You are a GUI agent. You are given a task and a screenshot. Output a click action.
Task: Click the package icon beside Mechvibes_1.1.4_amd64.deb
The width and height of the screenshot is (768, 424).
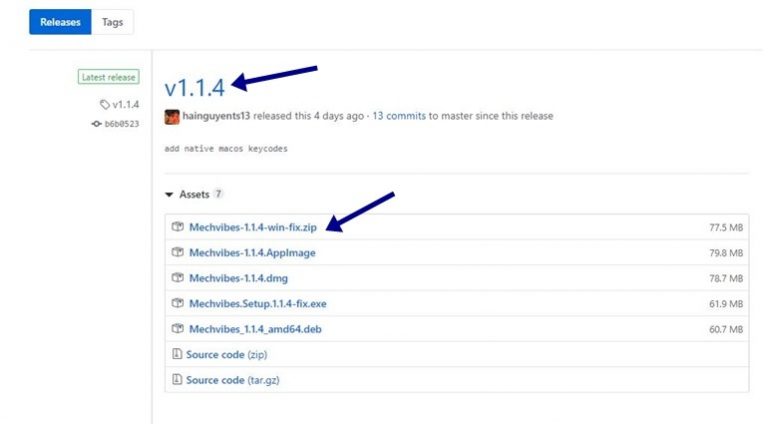click(x=178, y=329)
